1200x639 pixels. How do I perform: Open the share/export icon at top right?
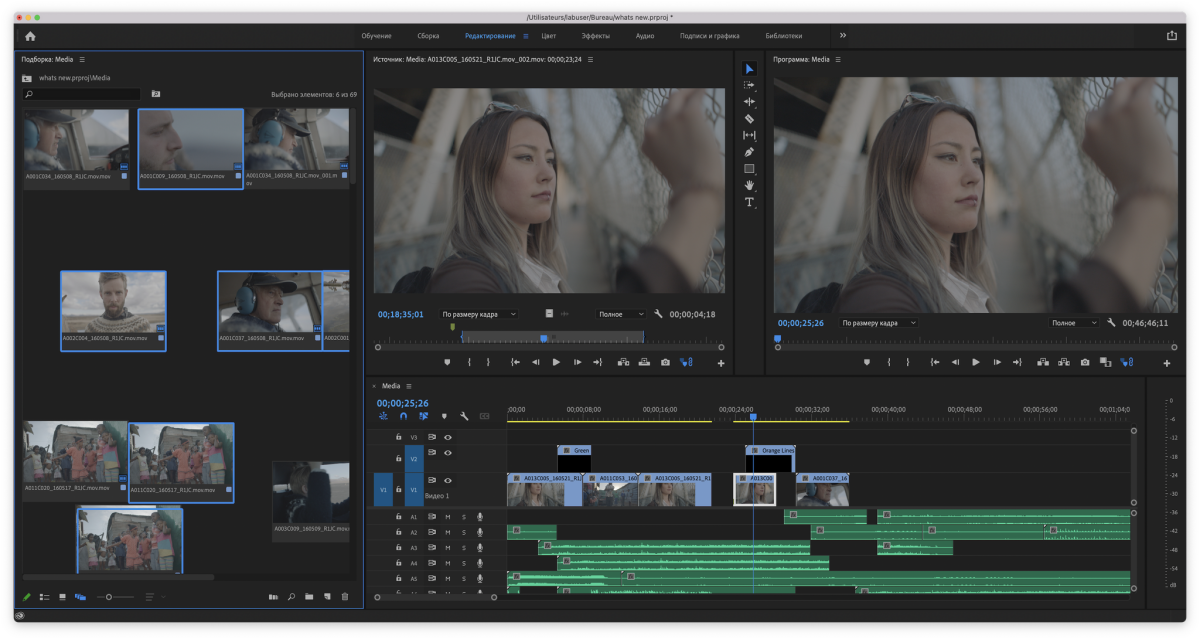(1172, 36)
